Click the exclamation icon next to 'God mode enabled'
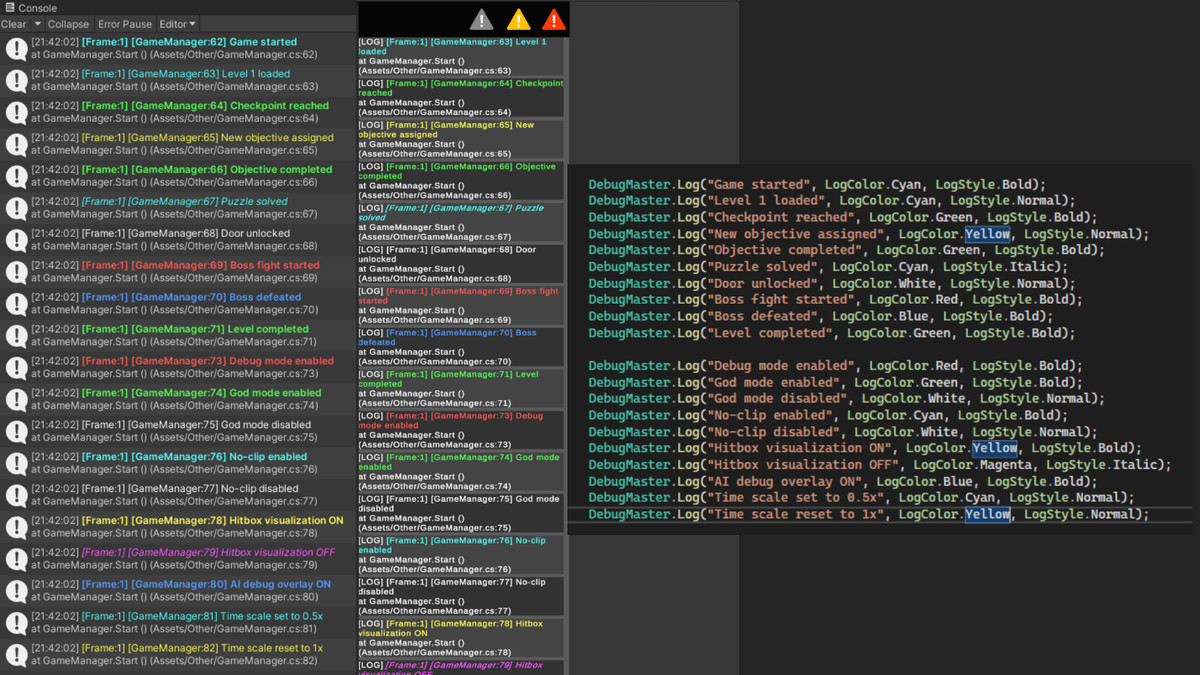Image resolution: width=1200 pixels, height=675 pixels. (16, 398)
